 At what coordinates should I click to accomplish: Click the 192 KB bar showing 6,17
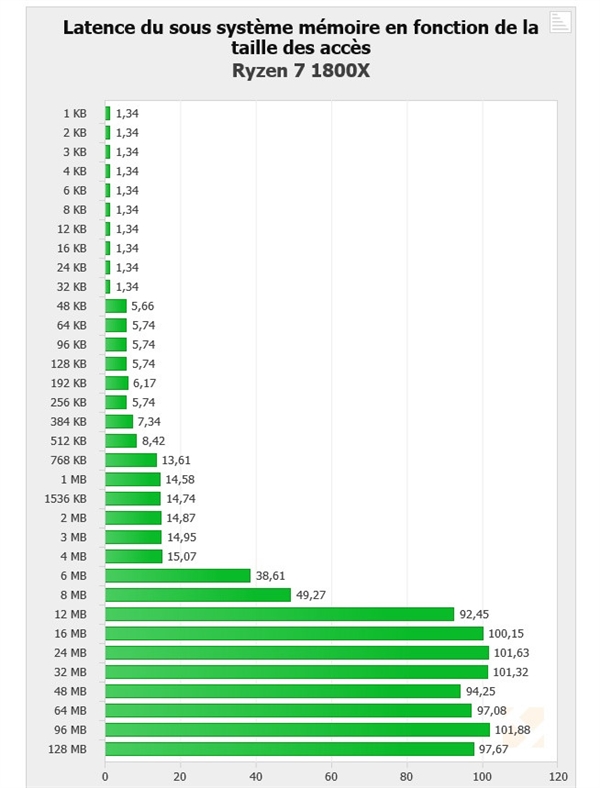point(116,383)
